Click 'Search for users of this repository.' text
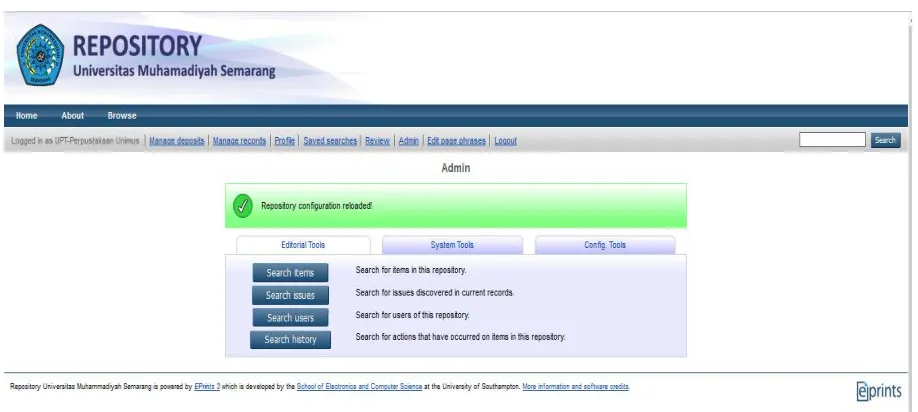 coord(412,315)
